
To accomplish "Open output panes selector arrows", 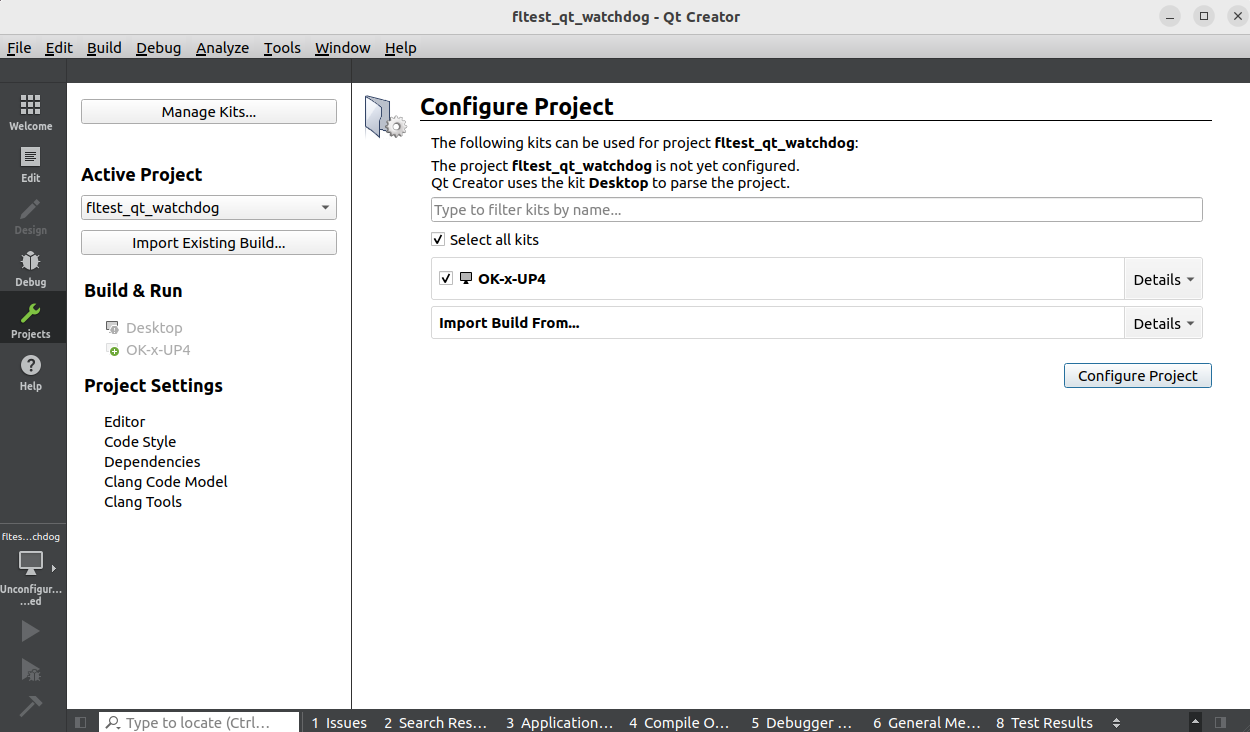I will point(1116,722).
